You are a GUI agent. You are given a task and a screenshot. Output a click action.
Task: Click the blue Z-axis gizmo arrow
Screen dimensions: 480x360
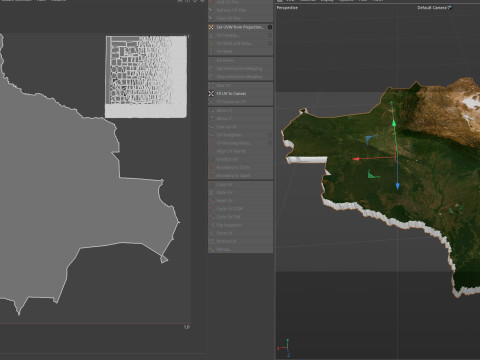(x=397, y=186)
